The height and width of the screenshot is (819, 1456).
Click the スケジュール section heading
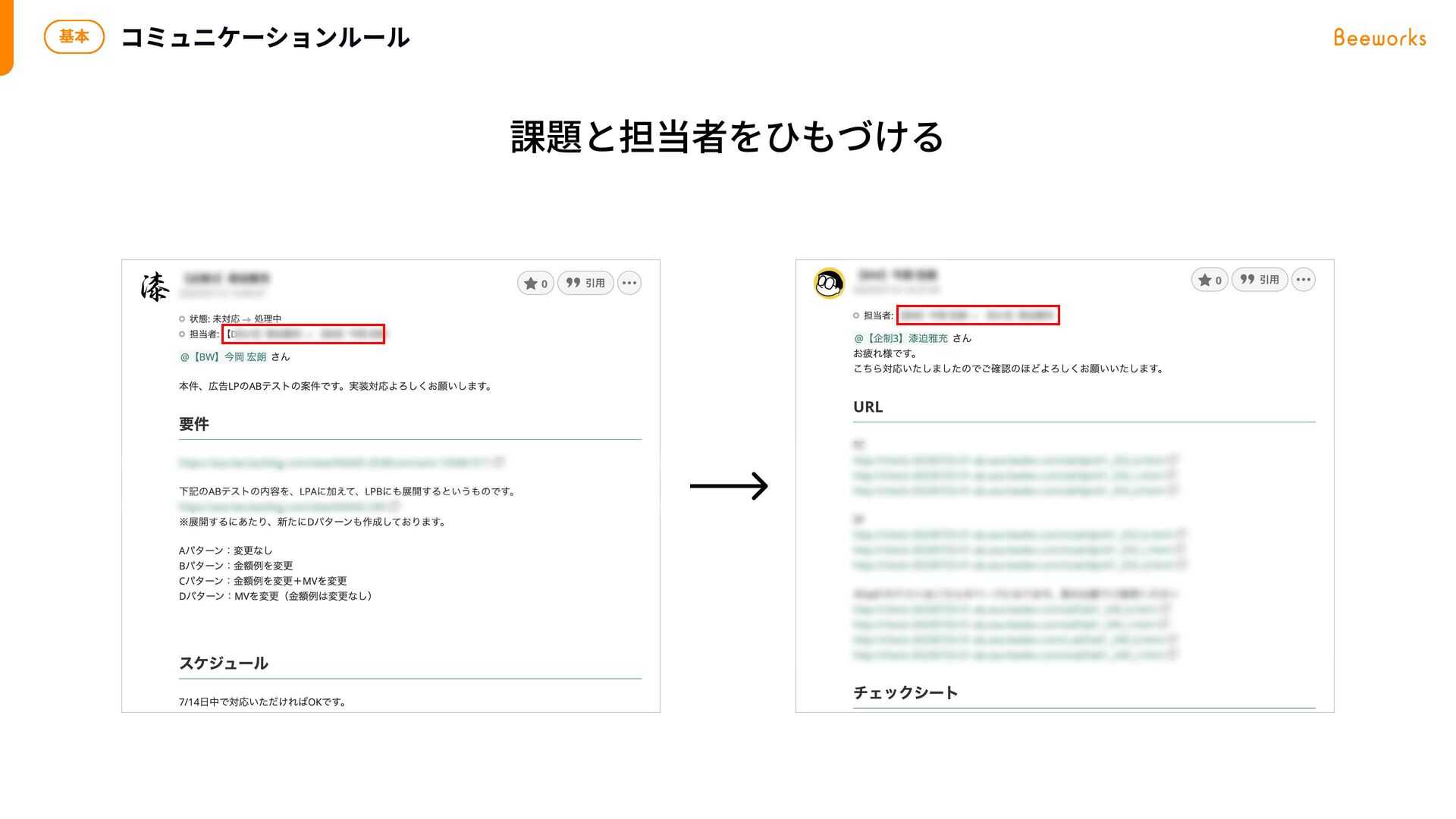coord(224,664)
